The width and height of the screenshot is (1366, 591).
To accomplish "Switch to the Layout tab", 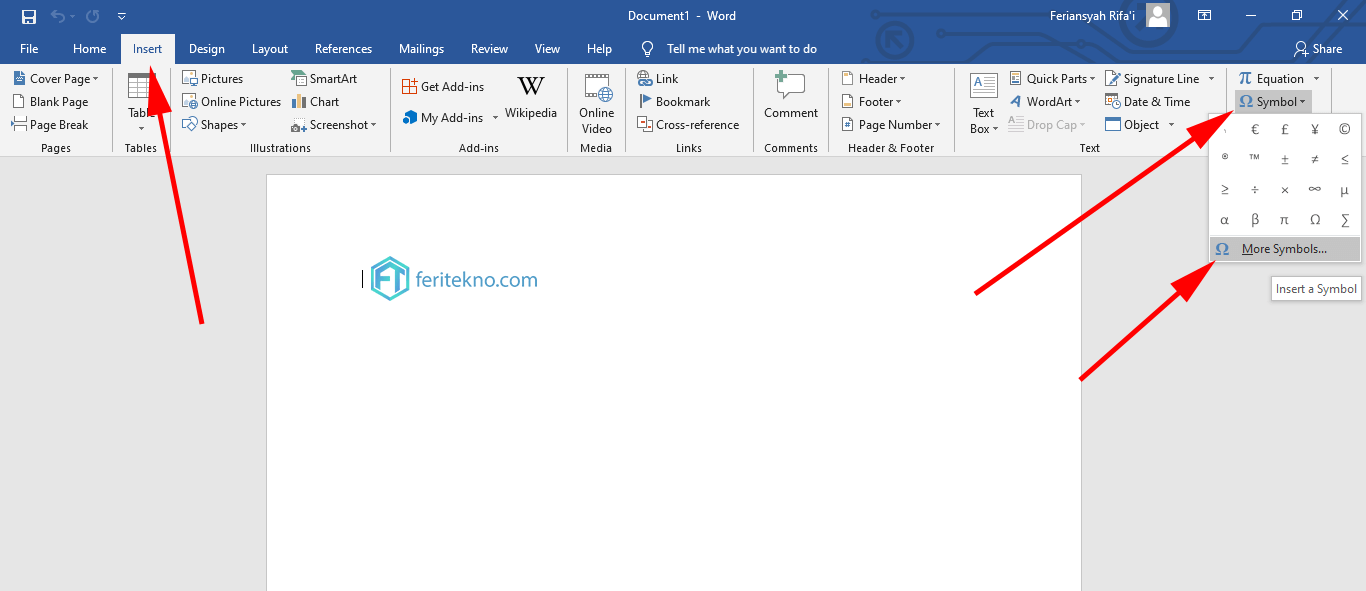I will [270, 49].
